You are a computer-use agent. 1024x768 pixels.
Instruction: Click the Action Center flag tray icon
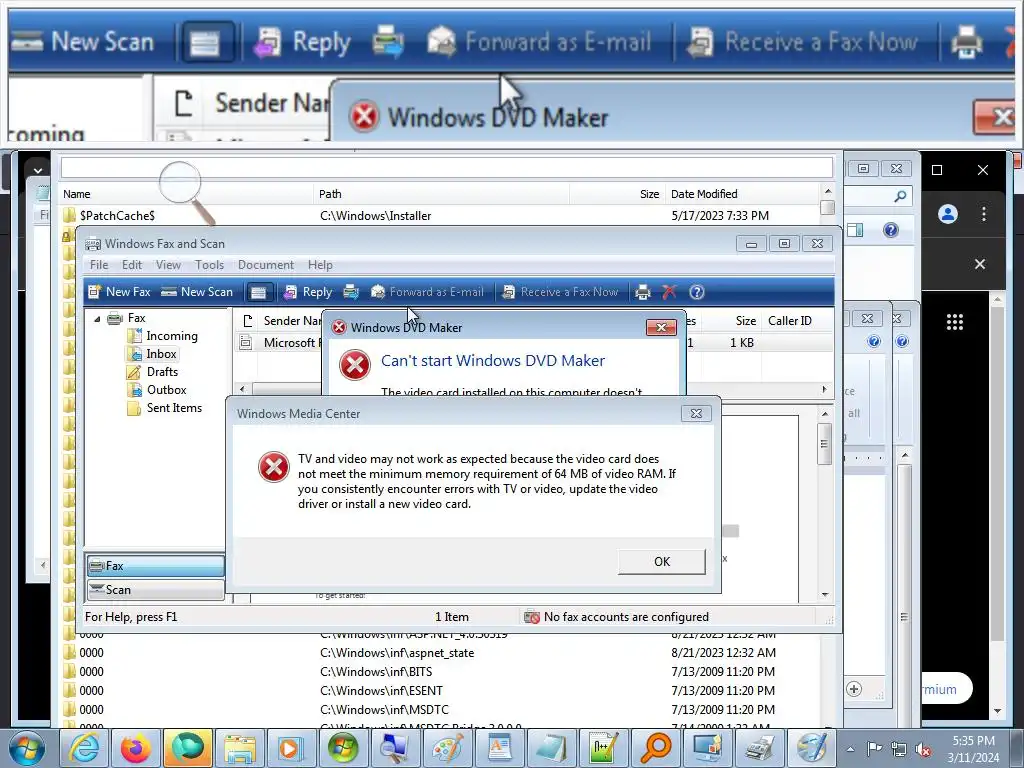pos(874,749)
